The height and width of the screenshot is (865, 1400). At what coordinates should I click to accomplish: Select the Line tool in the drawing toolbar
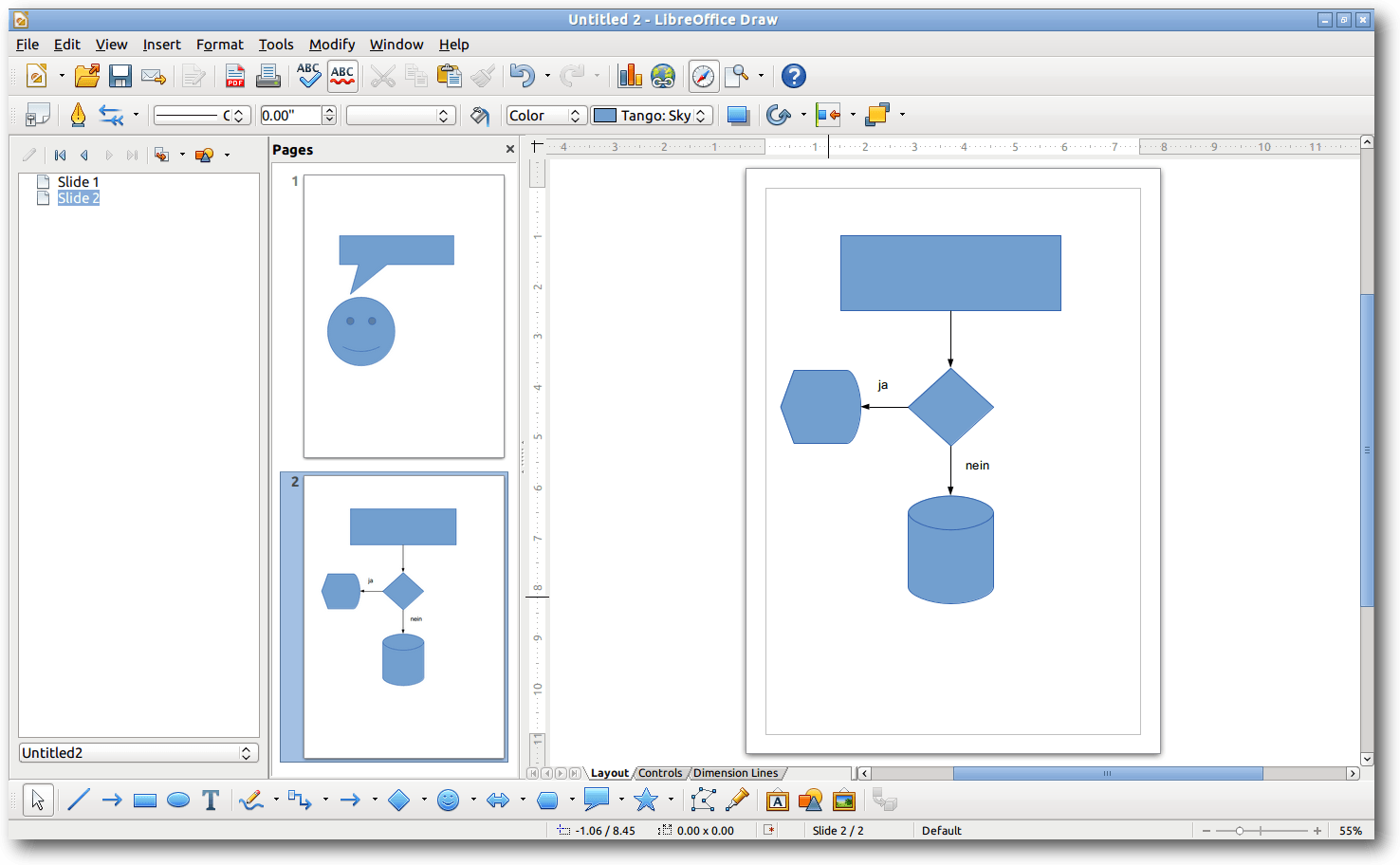coord(79,801)
